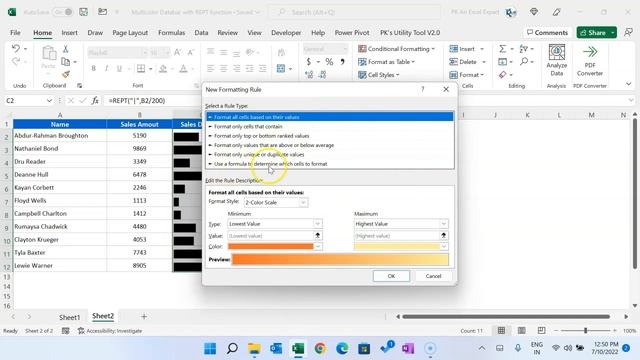
Task: Click the Undo arrow icon
Action: coord(16,49)
